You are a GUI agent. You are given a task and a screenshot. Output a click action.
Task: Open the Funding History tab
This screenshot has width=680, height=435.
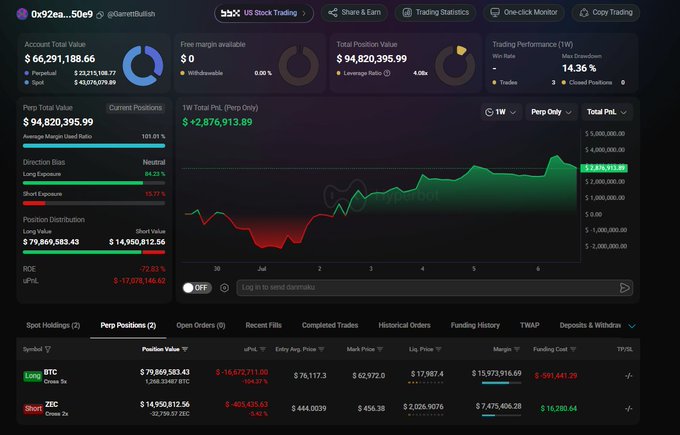475,325
